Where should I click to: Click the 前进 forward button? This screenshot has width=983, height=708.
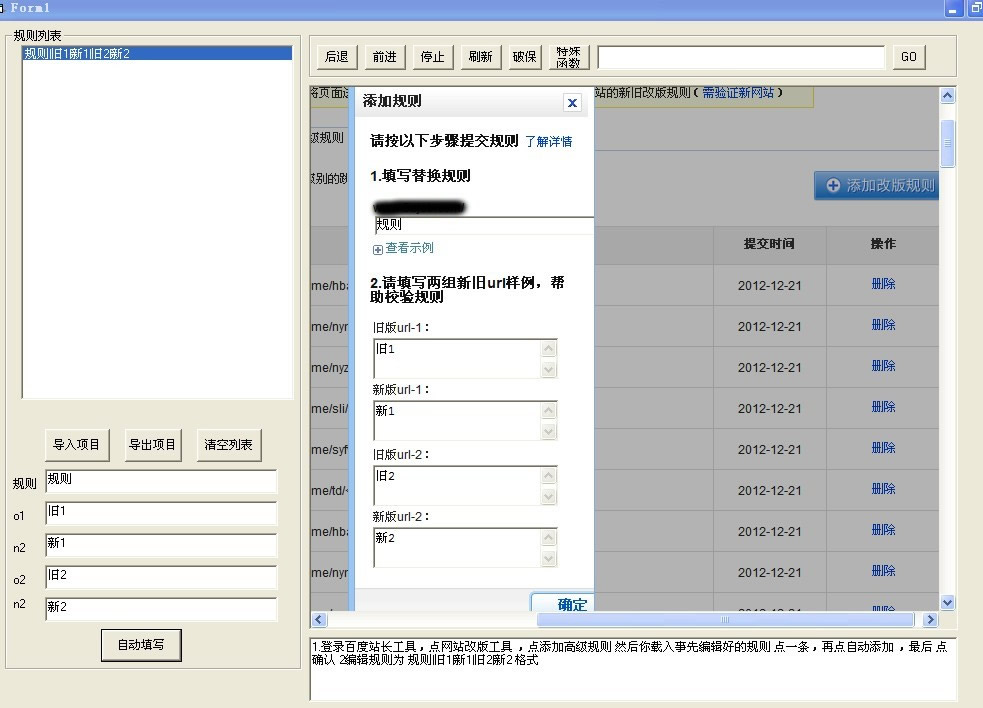click(385, 57)
